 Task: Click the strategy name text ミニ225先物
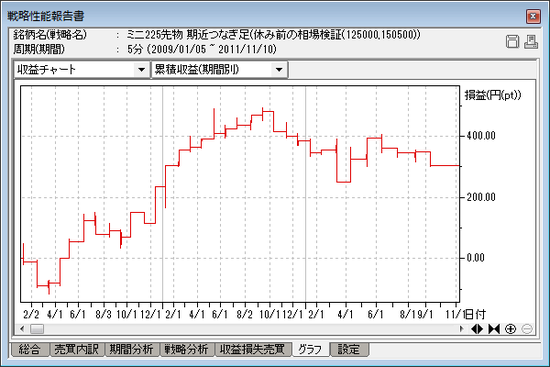click(x=154, y=34)
